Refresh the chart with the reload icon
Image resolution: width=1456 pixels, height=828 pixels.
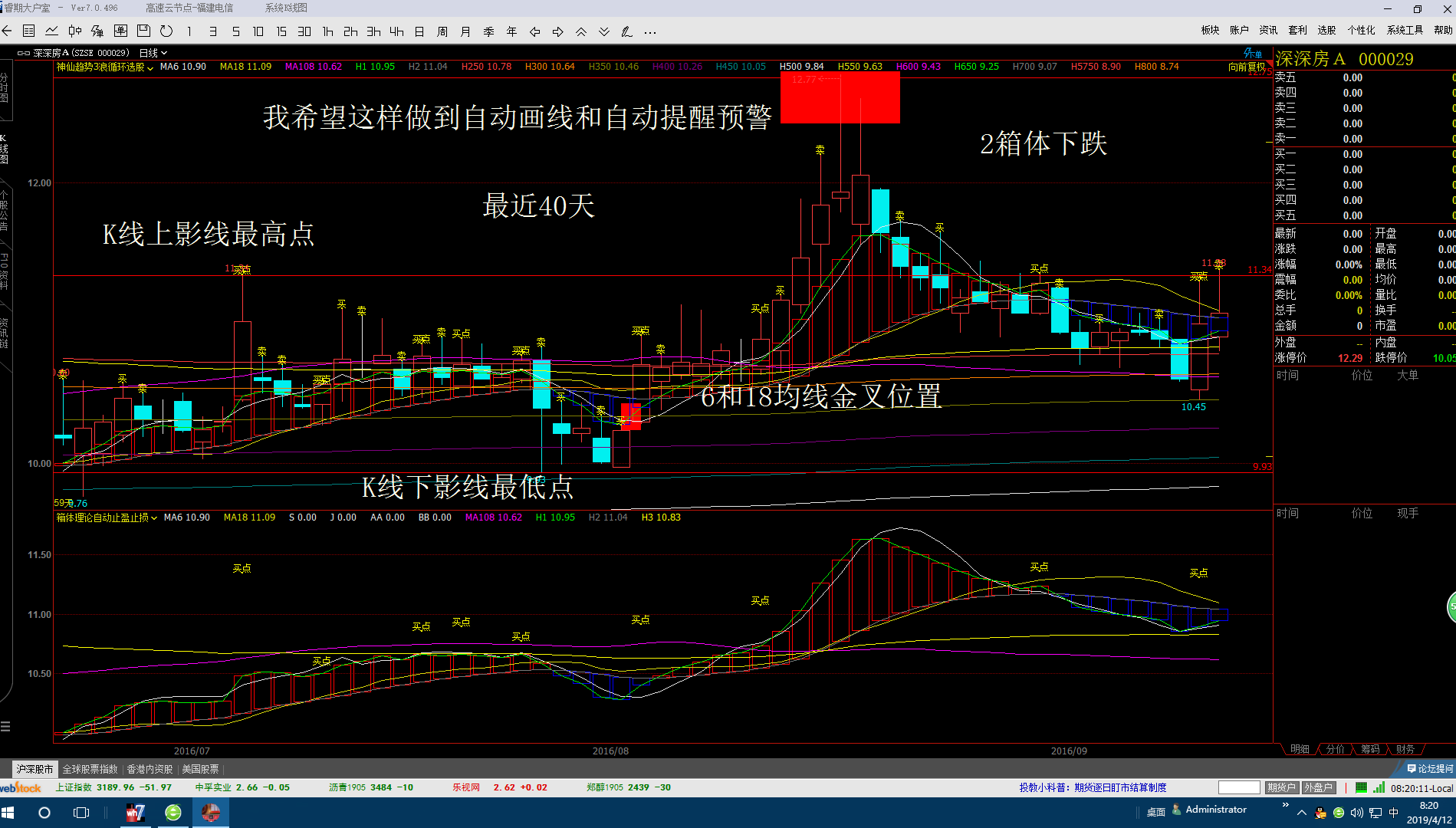pos(166,31)
